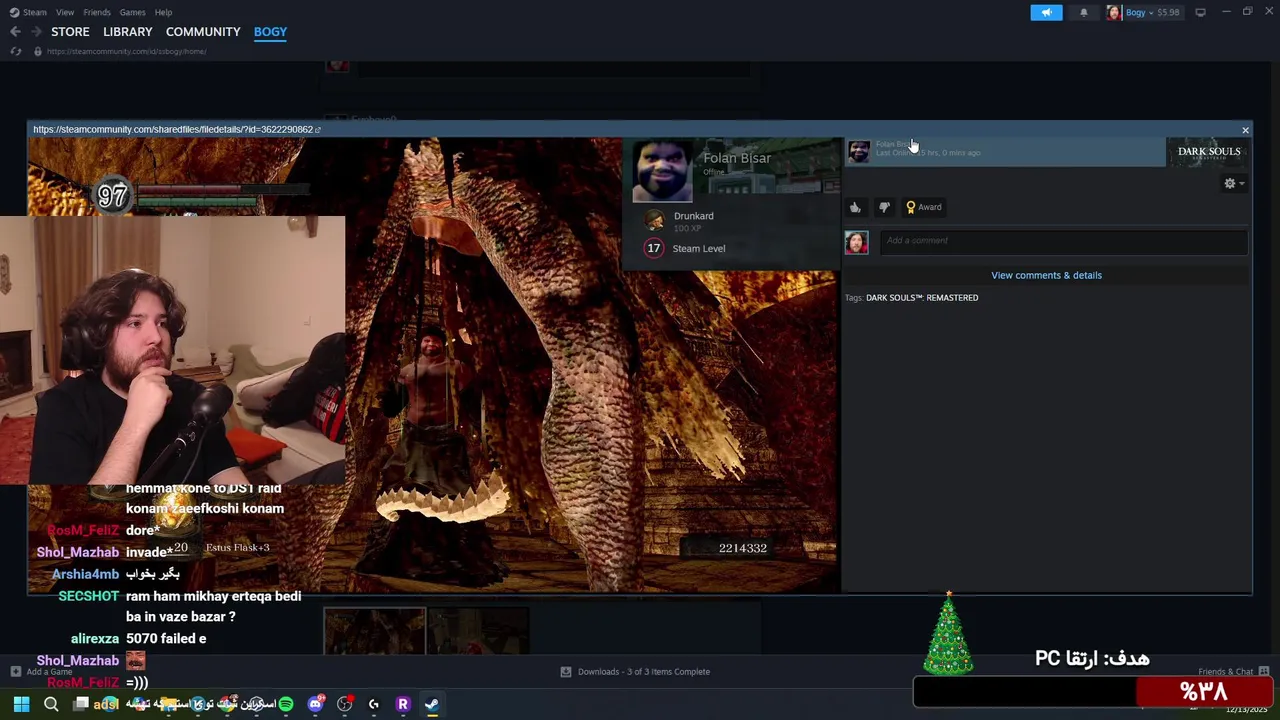
Task: Select the first screenshot thumbnail behind overlay
Action: (x=374, y=631)
